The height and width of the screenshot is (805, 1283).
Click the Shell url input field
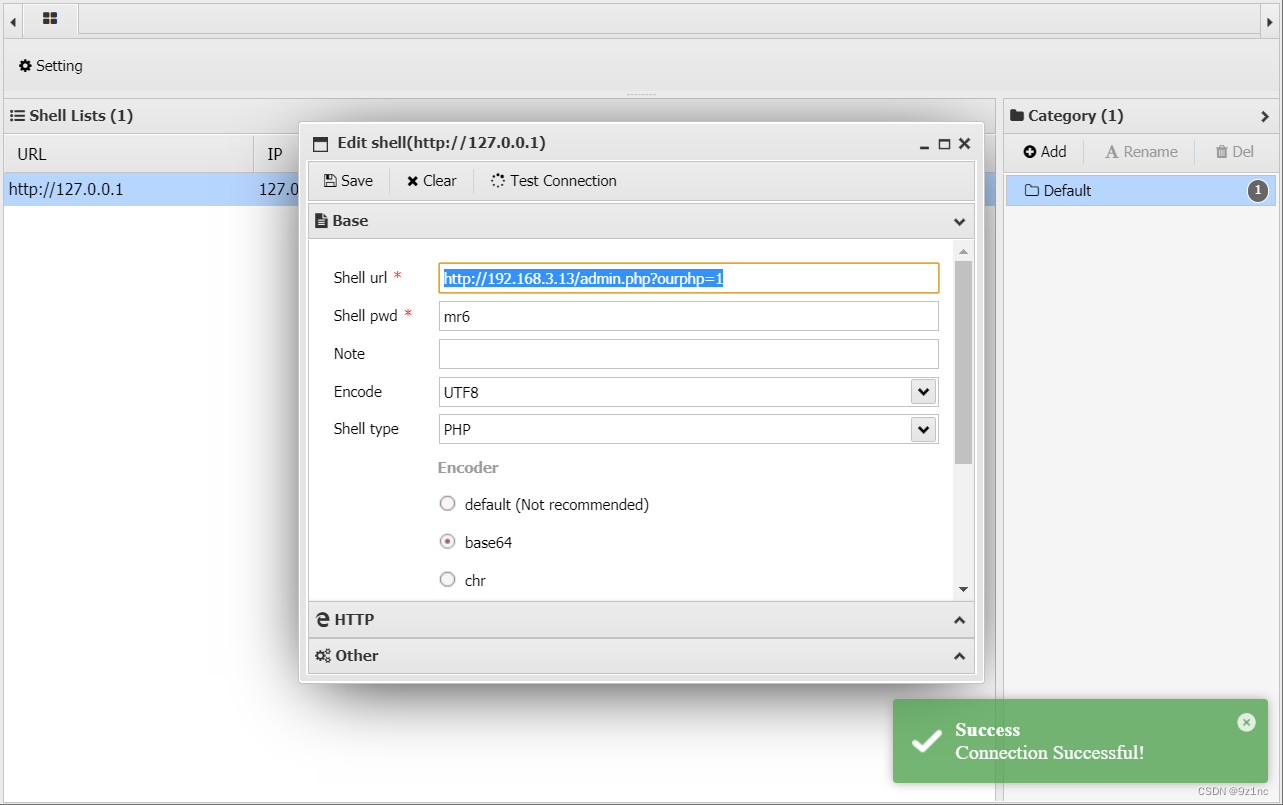point(689,278)
